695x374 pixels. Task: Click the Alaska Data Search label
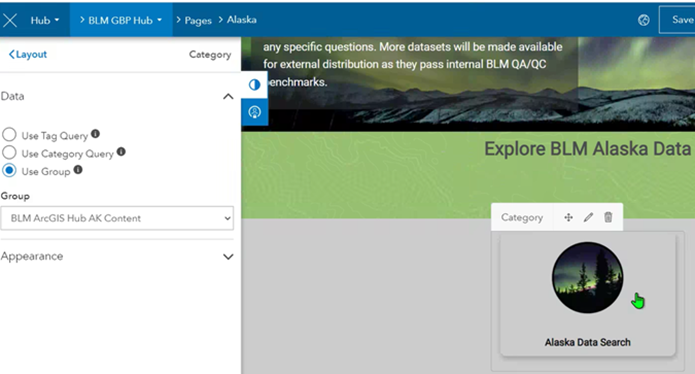click(x=587, y=342)
